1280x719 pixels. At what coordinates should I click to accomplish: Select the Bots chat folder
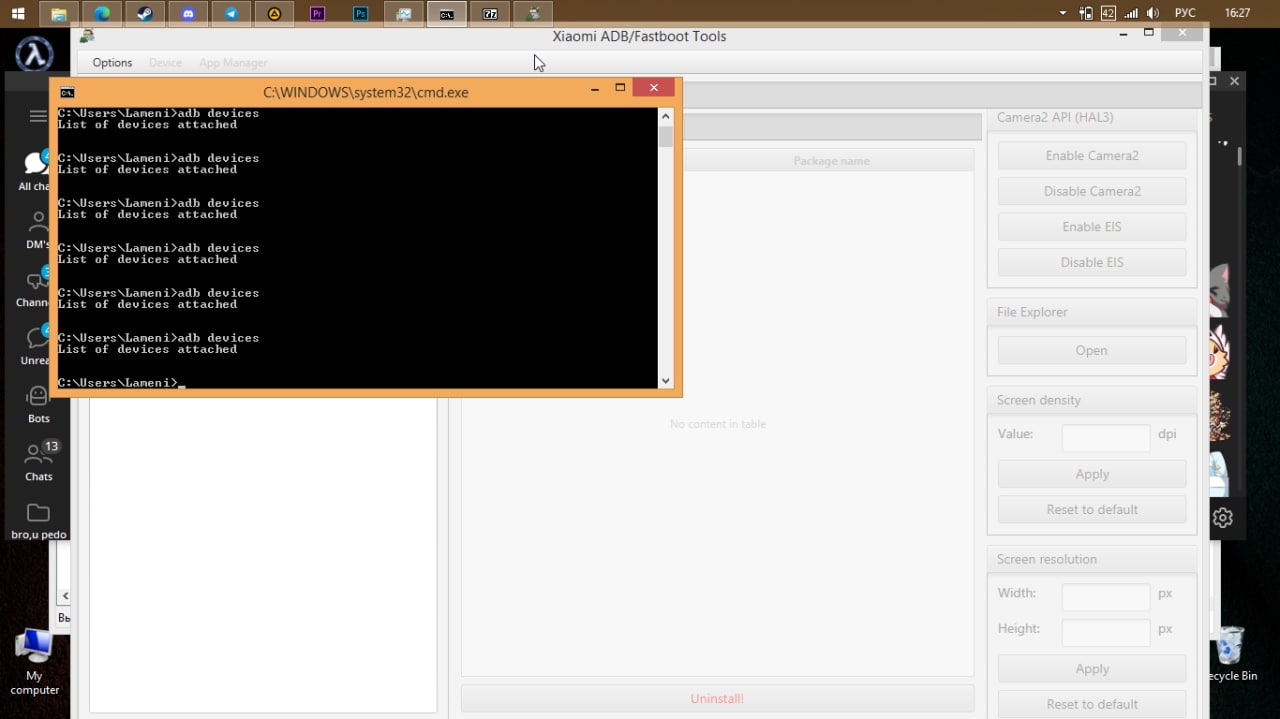point(38,404)
